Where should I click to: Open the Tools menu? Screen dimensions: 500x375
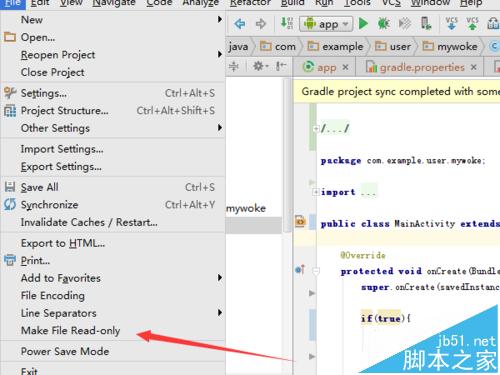click(x=357, y=3)
